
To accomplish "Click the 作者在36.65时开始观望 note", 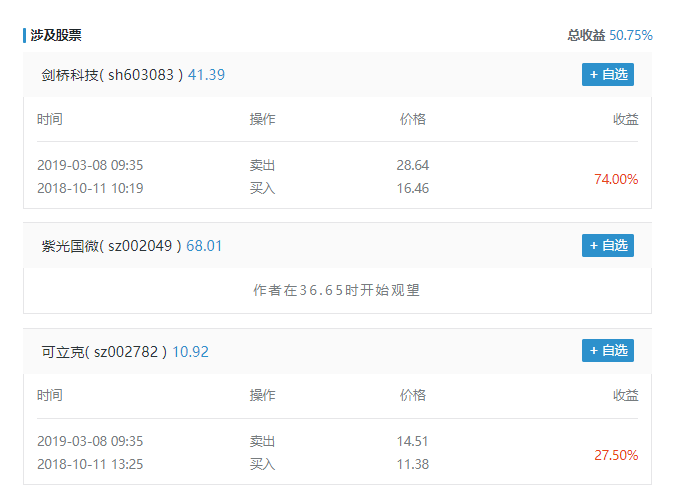I will [337, 290].
